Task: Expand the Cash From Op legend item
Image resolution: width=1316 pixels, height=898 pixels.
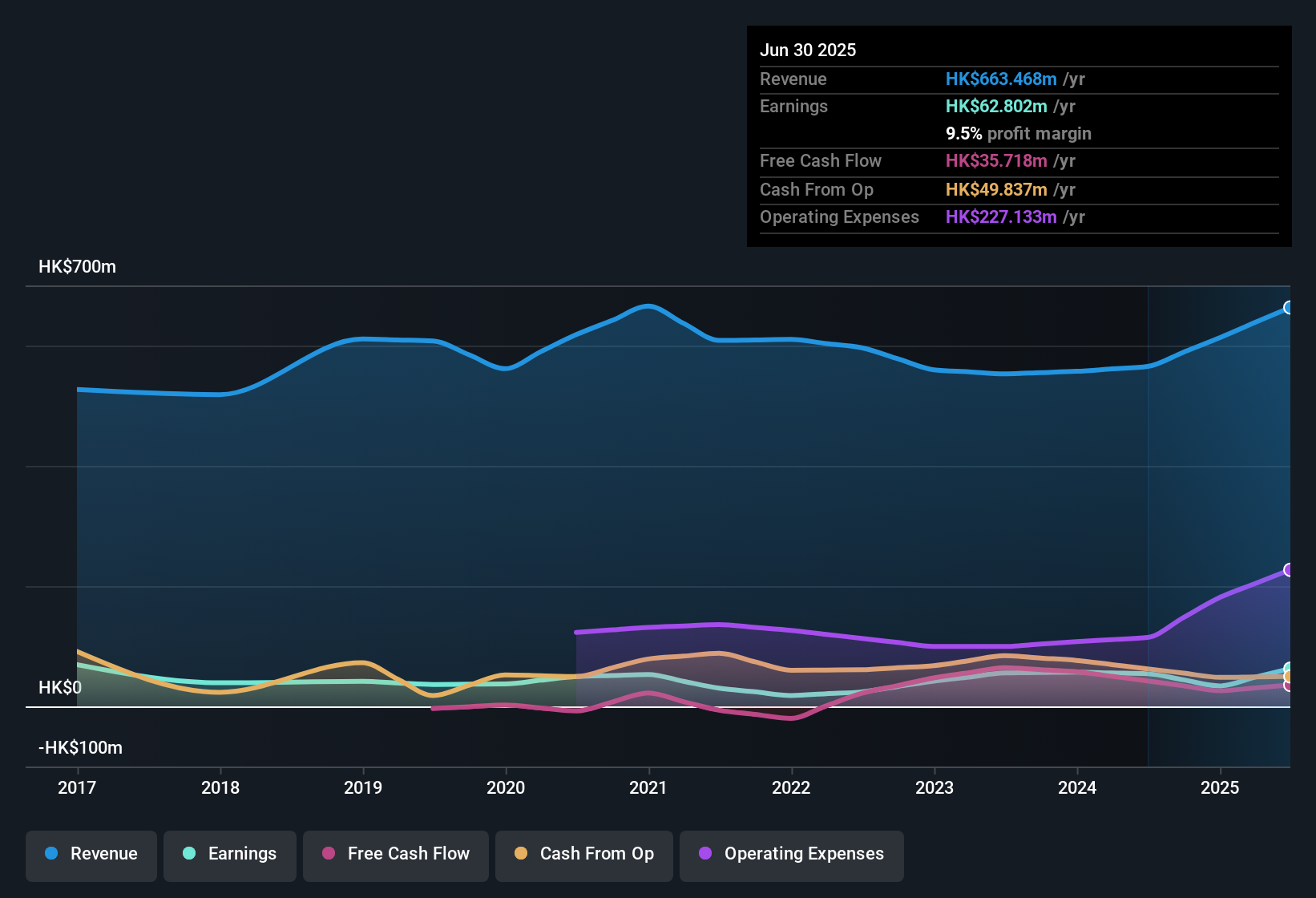Action: (583, 854)
